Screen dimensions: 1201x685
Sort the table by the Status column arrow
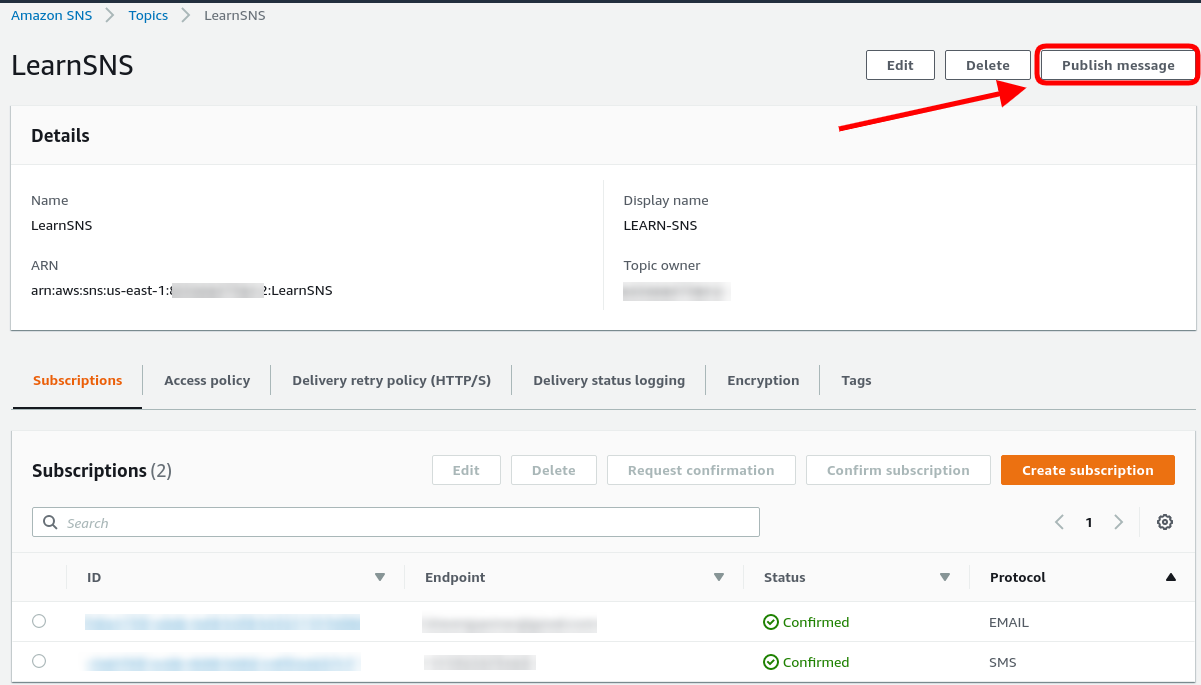pyautogui.click(x=944, y=577)
